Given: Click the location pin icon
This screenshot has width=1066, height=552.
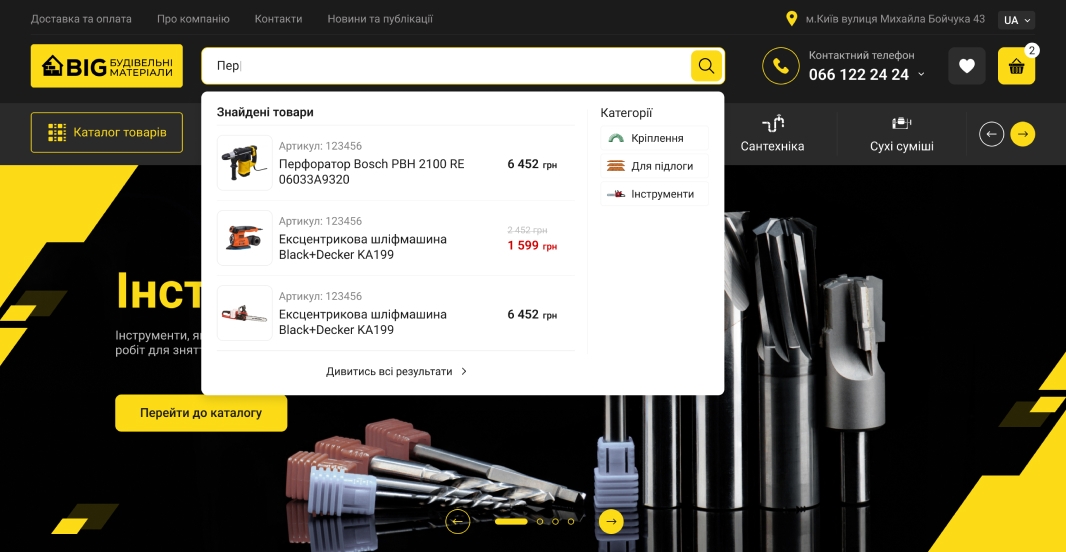Looking at the screenshot, I should [792, 19].
